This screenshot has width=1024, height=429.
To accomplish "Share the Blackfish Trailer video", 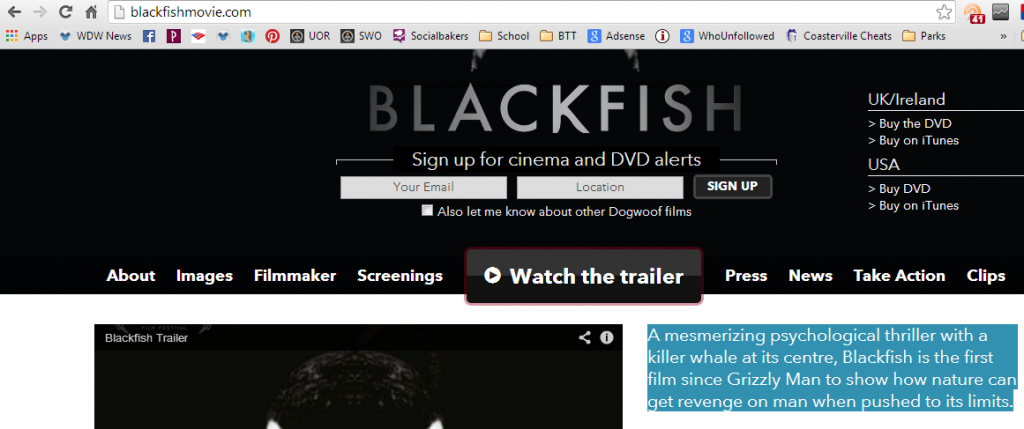I will pos(584,338).
